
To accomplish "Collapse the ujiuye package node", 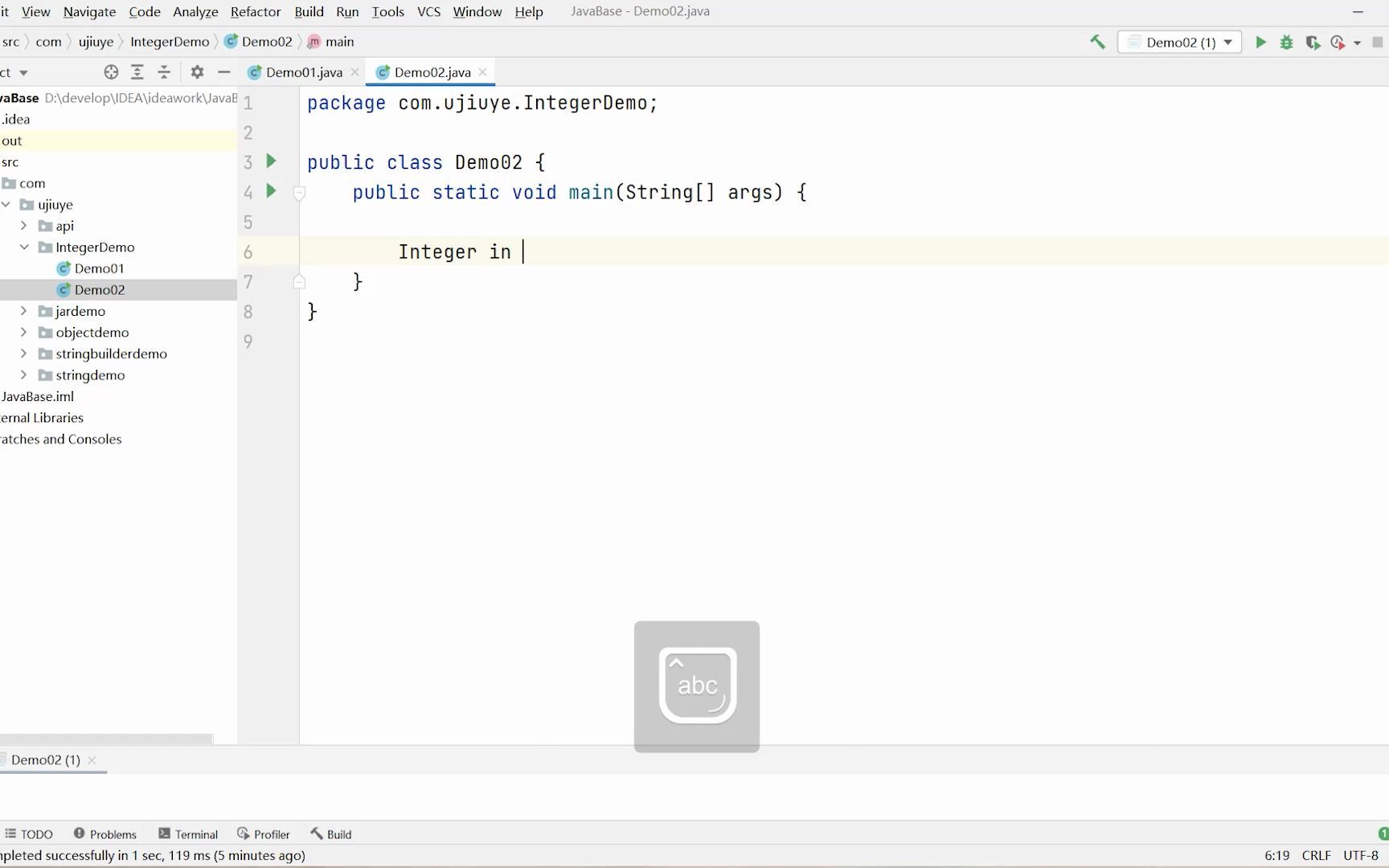I will tap(6, 204).
